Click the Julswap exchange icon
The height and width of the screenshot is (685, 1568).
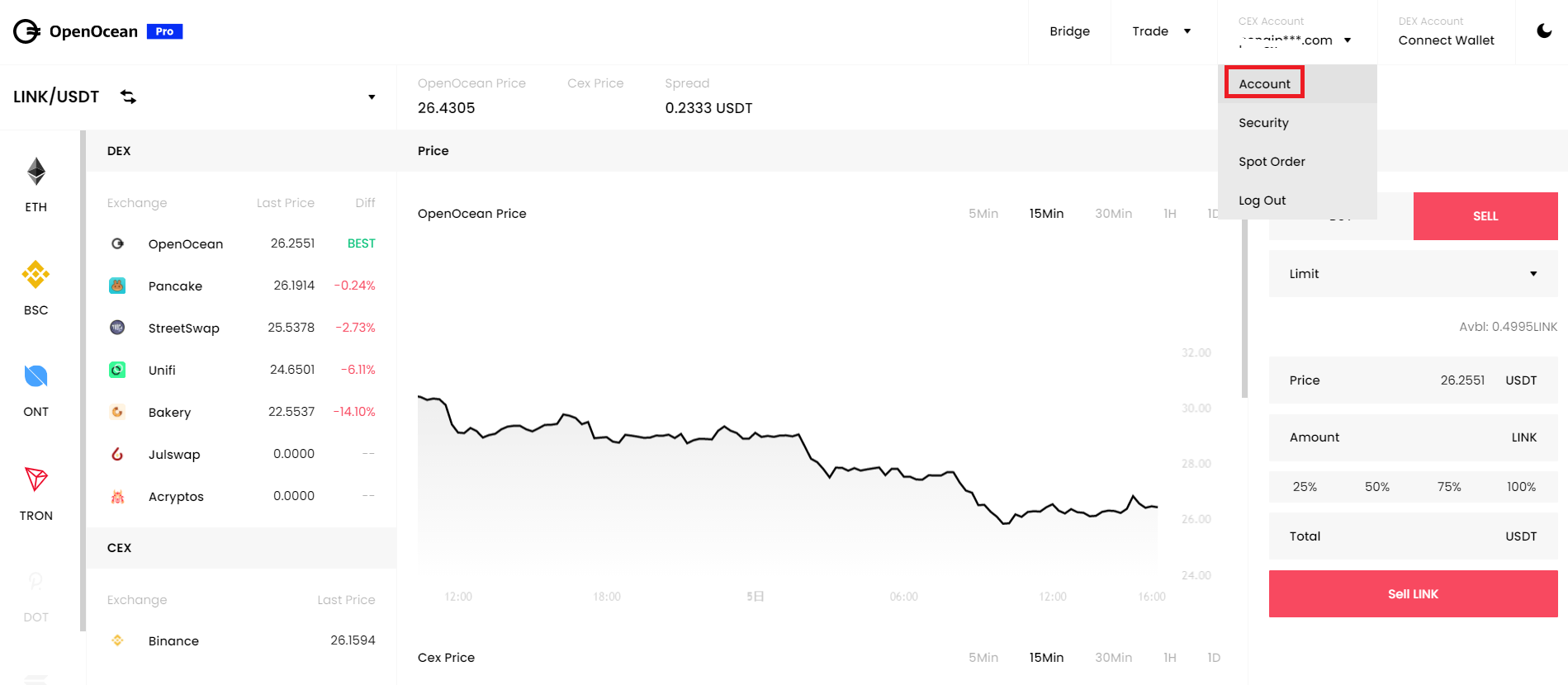click(117, 454)
